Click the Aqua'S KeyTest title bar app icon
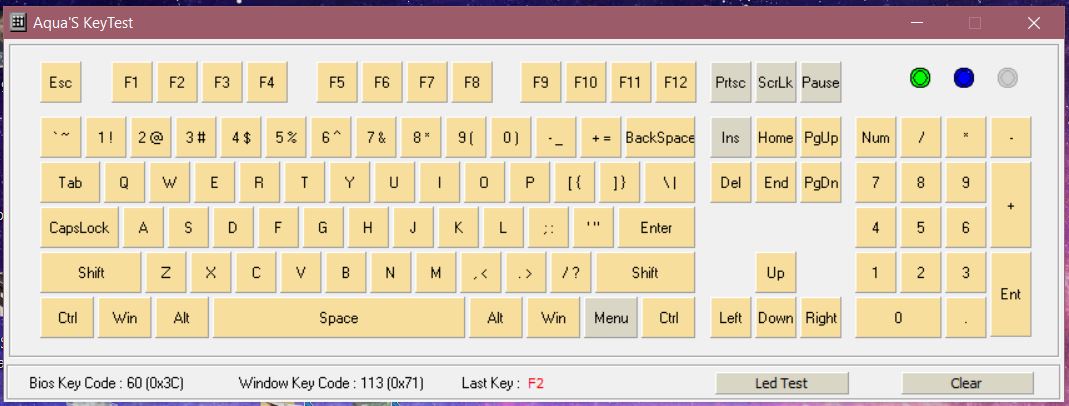 18,22
